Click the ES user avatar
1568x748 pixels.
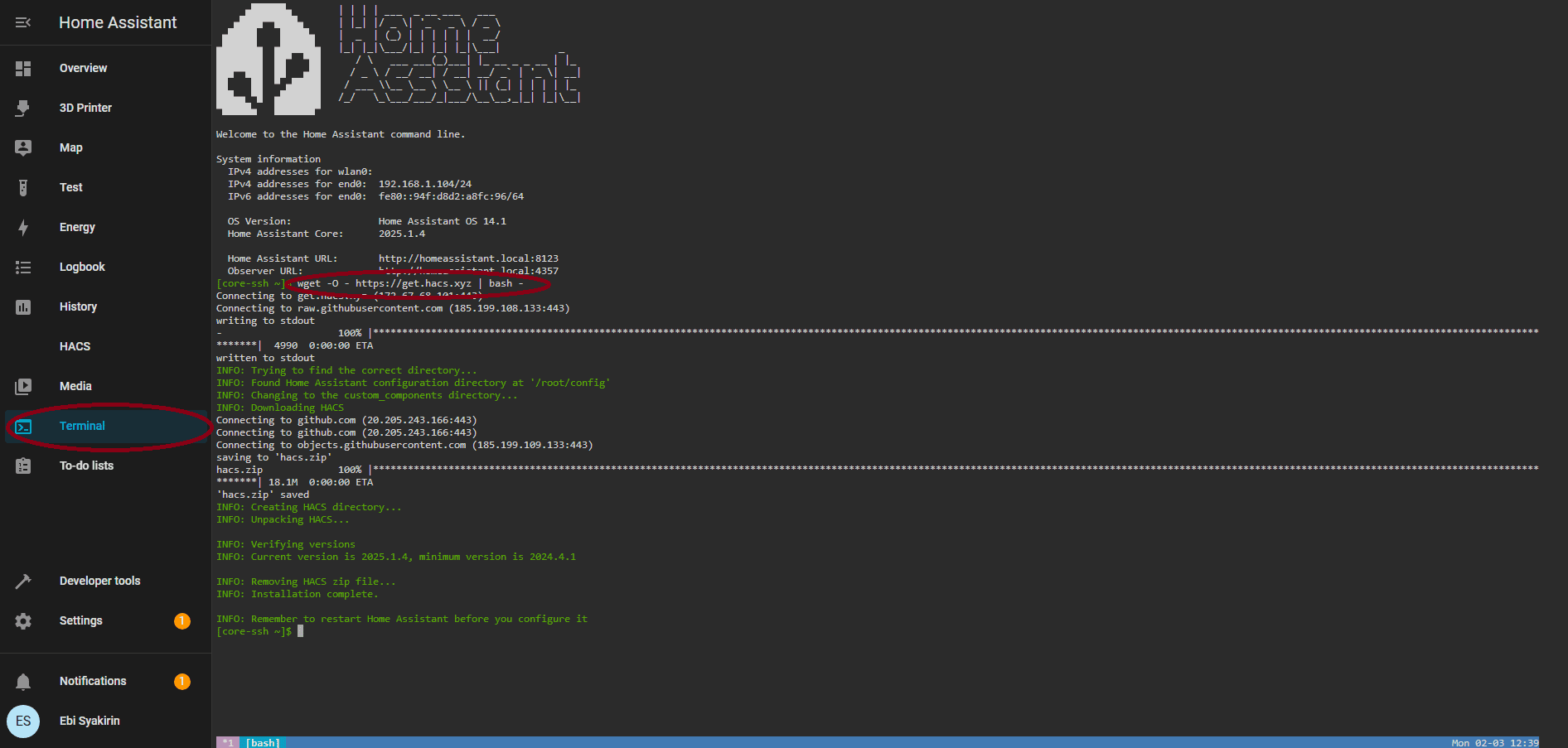coord(23,721)
